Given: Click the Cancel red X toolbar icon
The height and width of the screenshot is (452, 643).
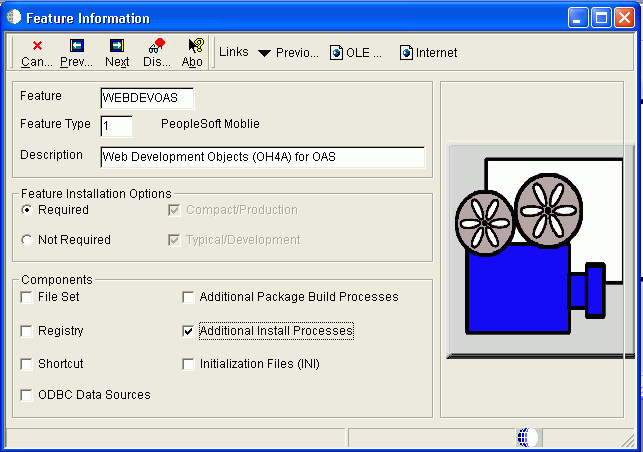Looking at the screenshot, I should (37, 46).
